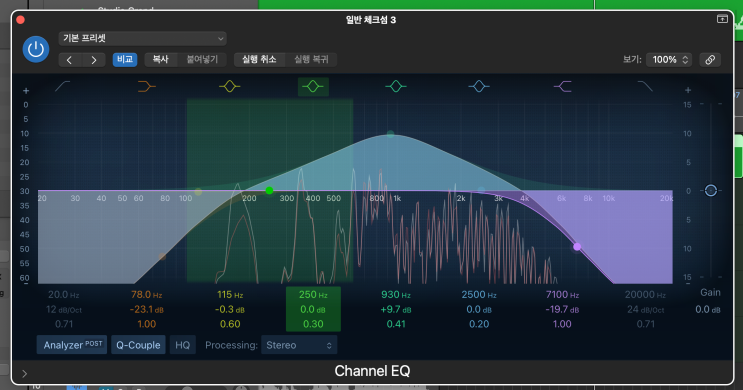This screenshot has width=743, height=390.
Task: Toggle the yellow 115 Hz bell band icon
Action: coord(230,86)
